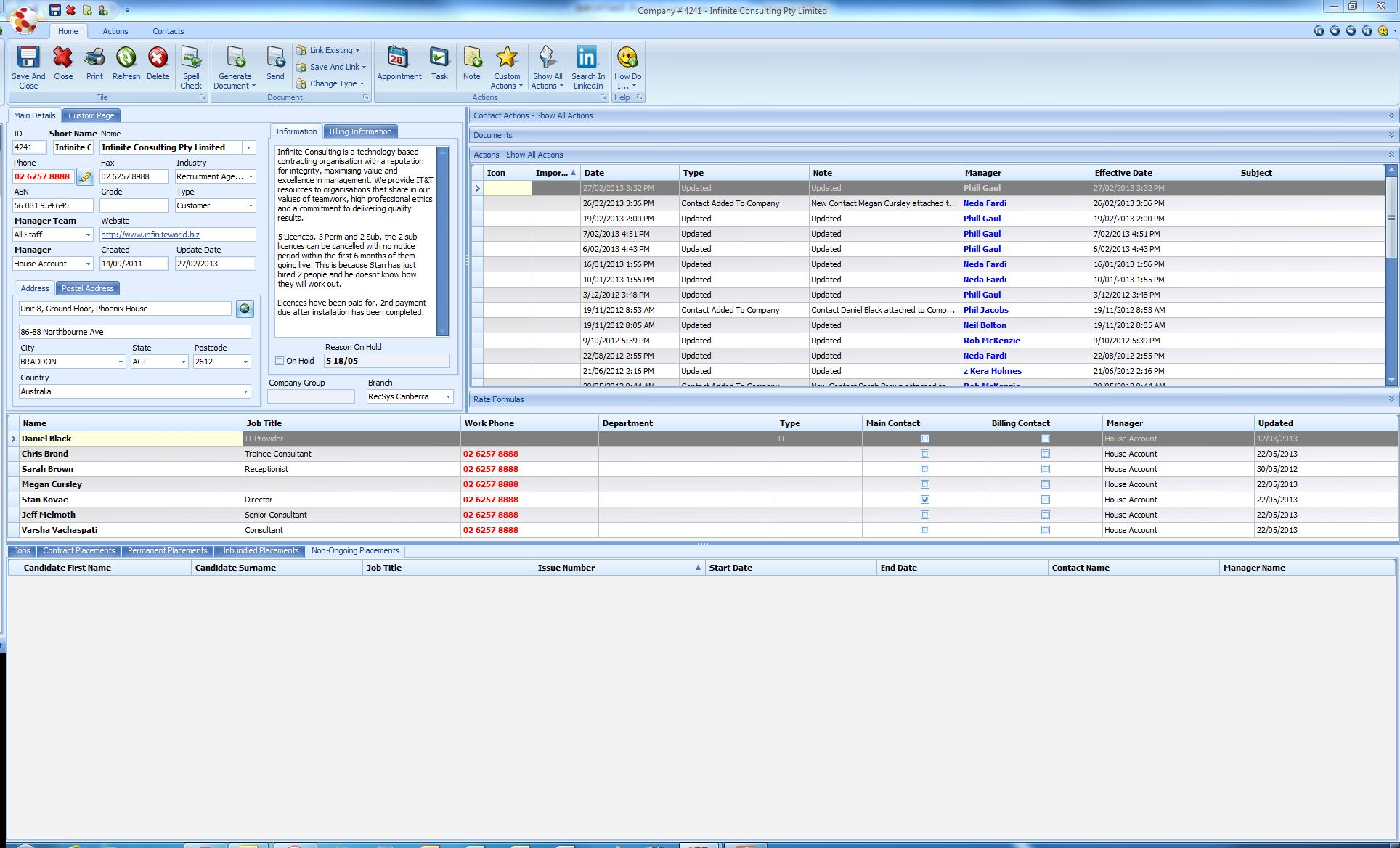This screenshot has width=1400, height=848.
Task: Open Generate Document
Action: (x=234, y=65)
